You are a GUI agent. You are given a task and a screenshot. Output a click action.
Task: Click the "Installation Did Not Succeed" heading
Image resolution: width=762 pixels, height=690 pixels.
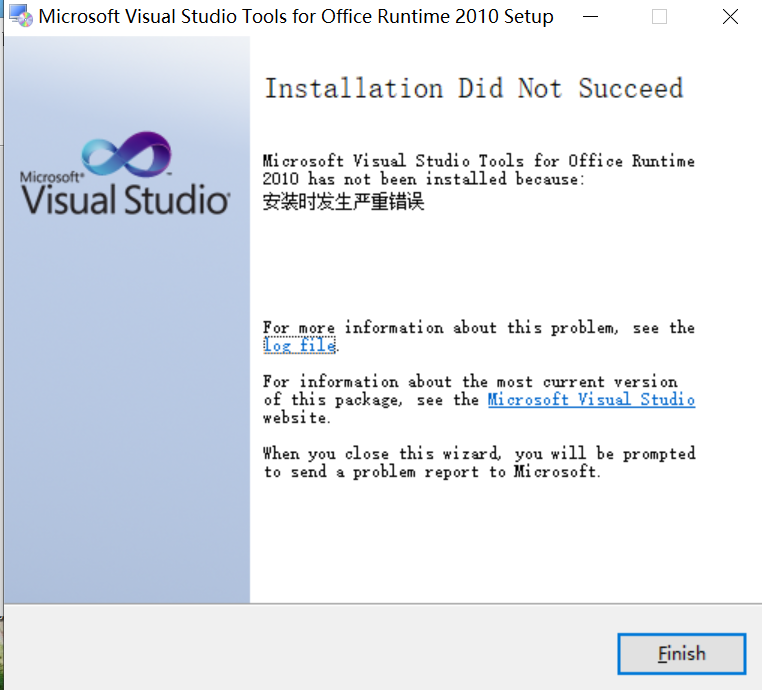473,88
